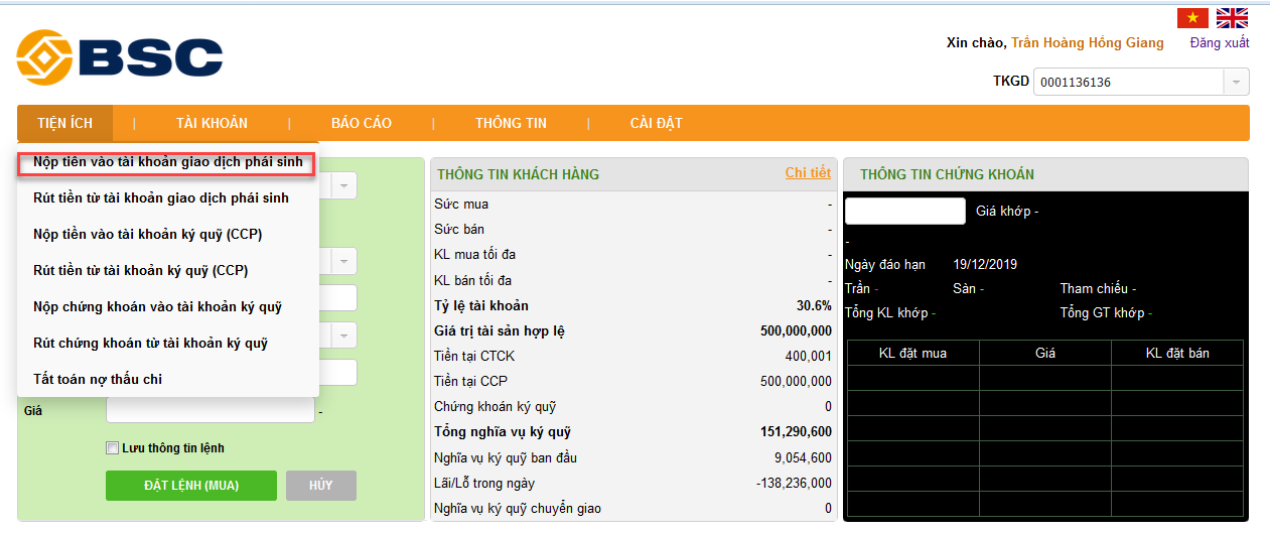Viewport: 1283px width, 535px height.
Task: Click the Giá trị tài sản hợp lệ row
Action: 633,331
